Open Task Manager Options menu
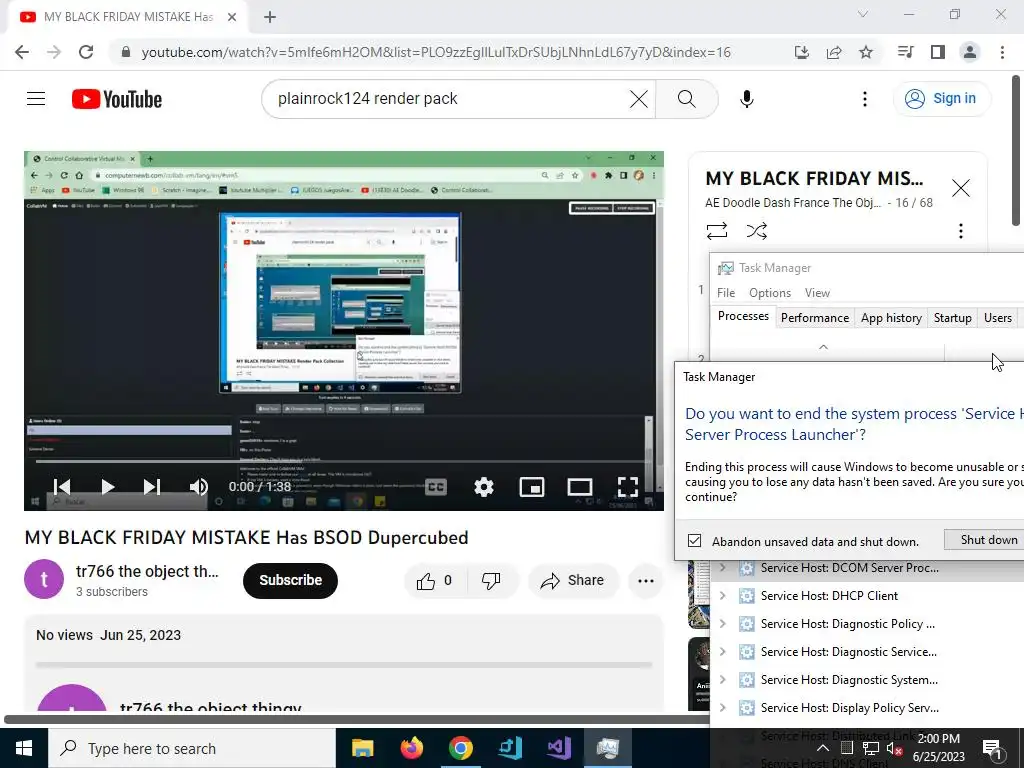 pyautogui.click(x=770, y=293)
